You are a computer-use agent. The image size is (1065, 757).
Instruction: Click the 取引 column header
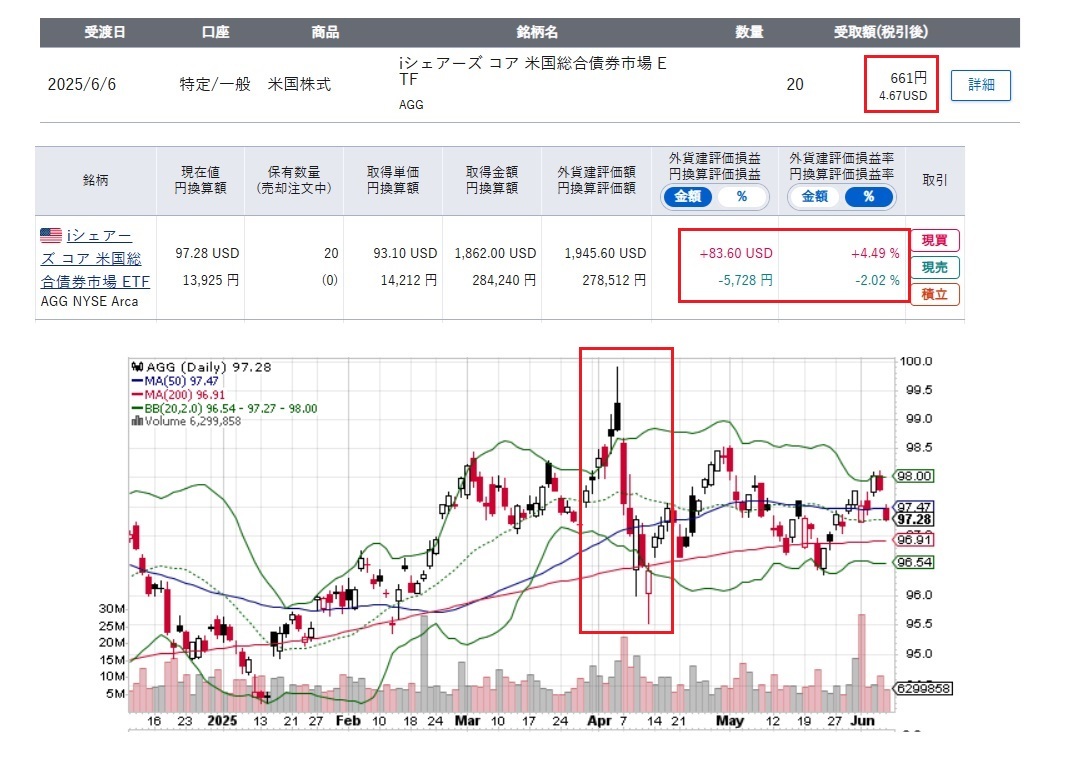[x=935, y=180]
